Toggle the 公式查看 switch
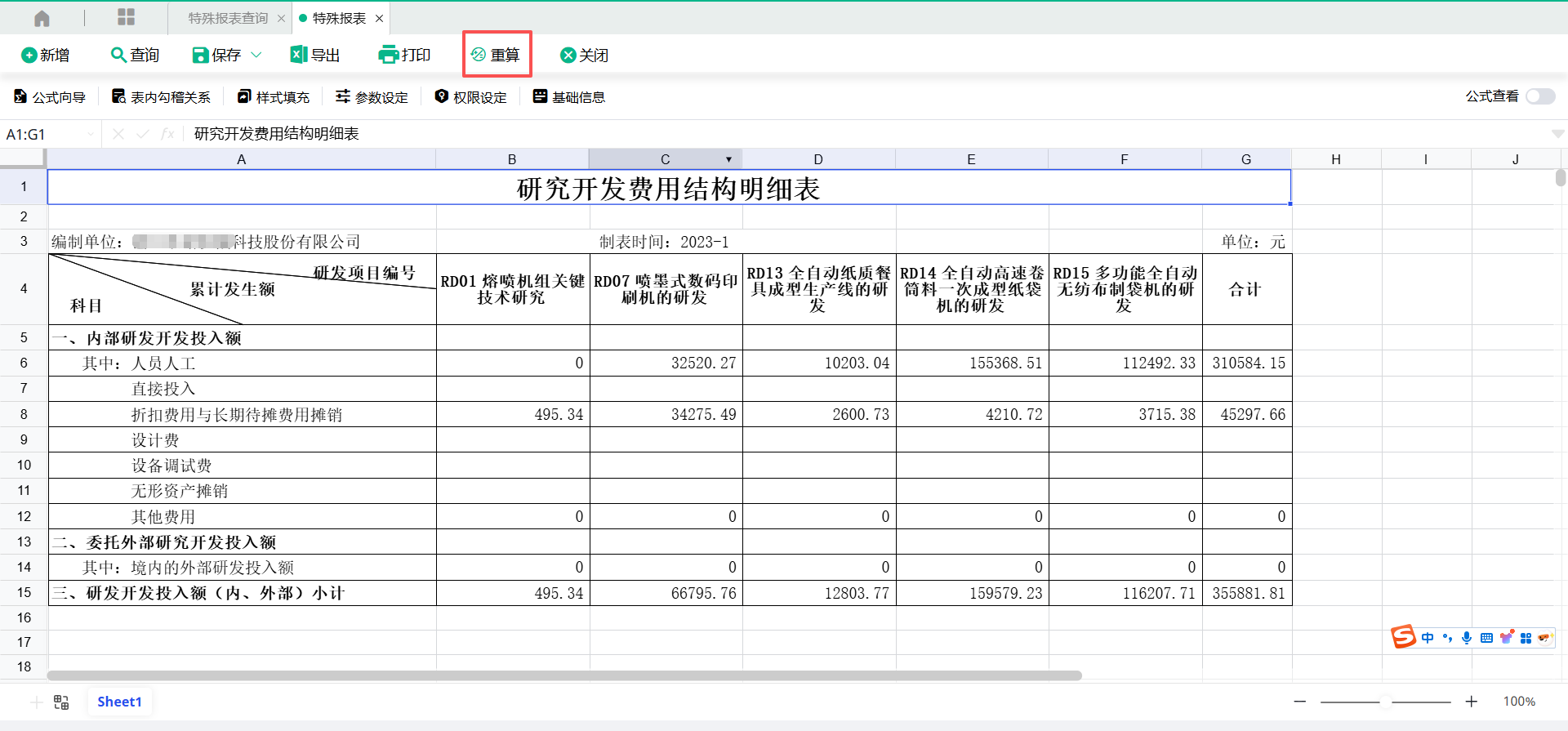The height and width of the screenshot is (731, 1568). click(1539, 96)
